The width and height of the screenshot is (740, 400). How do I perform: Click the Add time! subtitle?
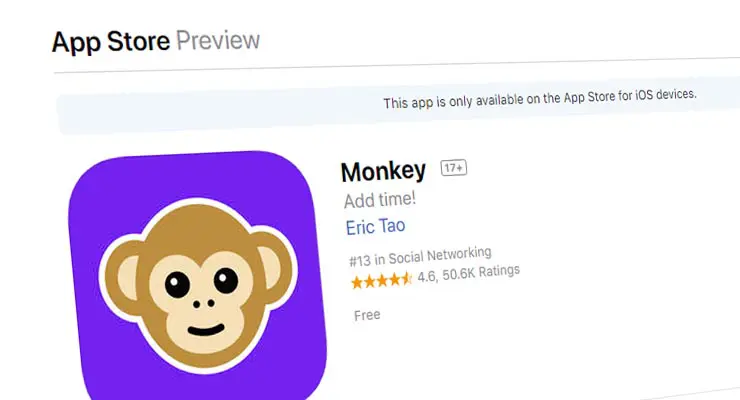point(379,200)
